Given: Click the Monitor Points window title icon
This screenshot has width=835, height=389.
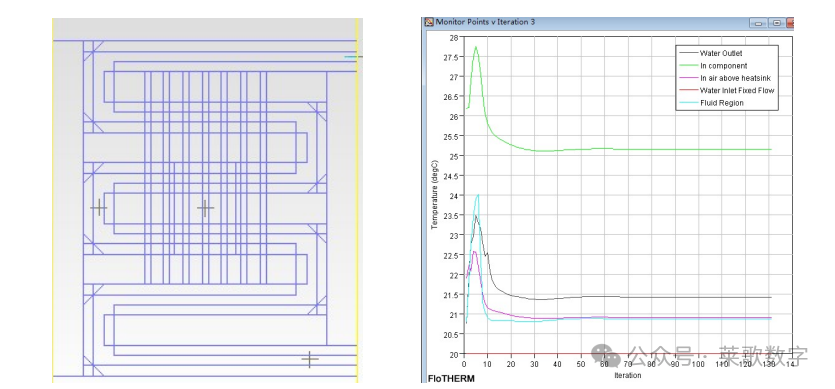Looking at the screenshot, I should pyautogui.click(x=429, y=22).
